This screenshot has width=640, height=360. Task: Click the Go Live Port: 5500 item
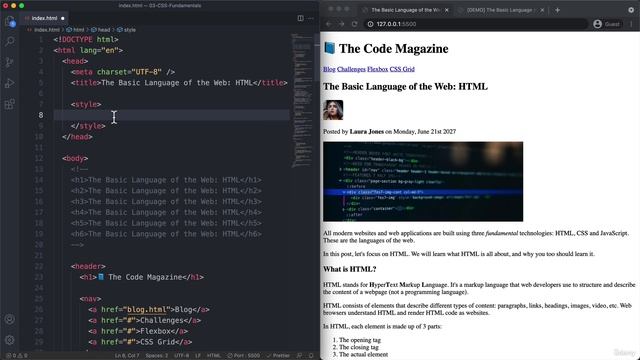[244, 356]
